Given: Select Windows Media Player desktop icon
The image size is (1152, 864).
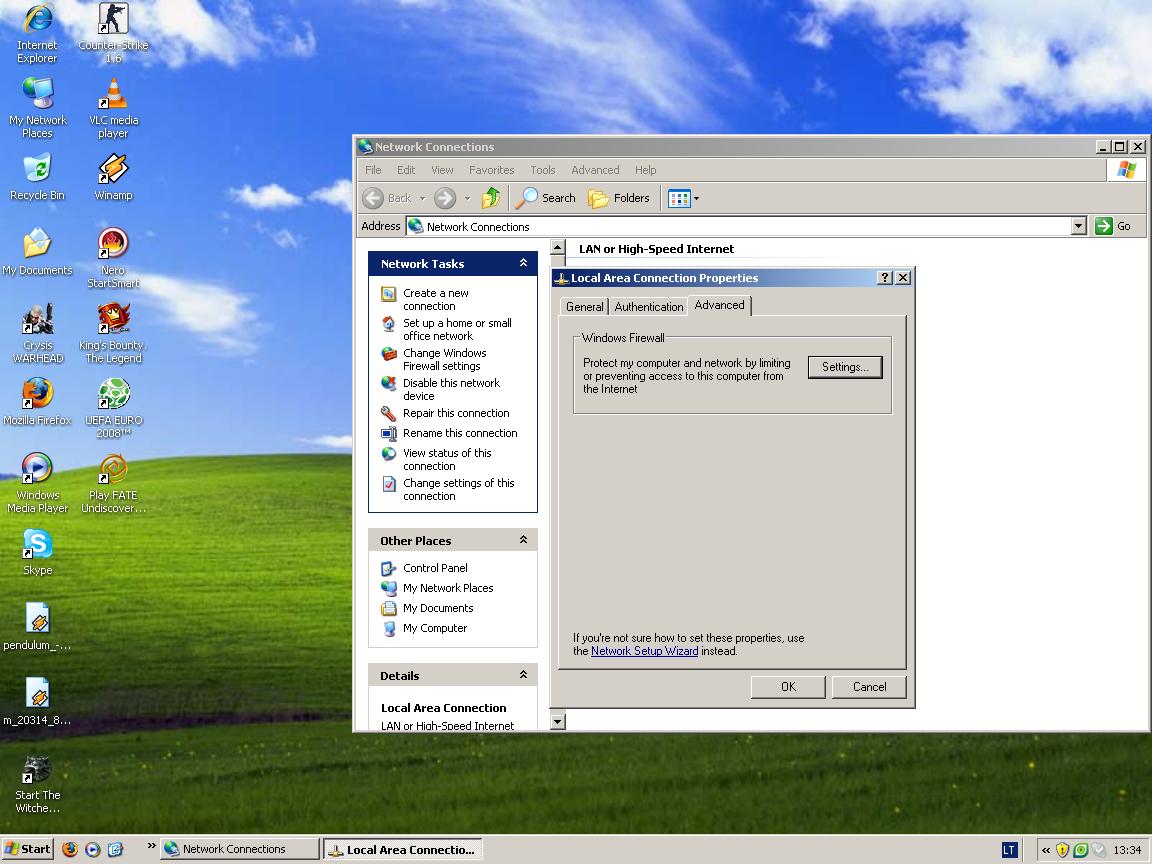Looking at the screenshot, I should click(37, 483).
